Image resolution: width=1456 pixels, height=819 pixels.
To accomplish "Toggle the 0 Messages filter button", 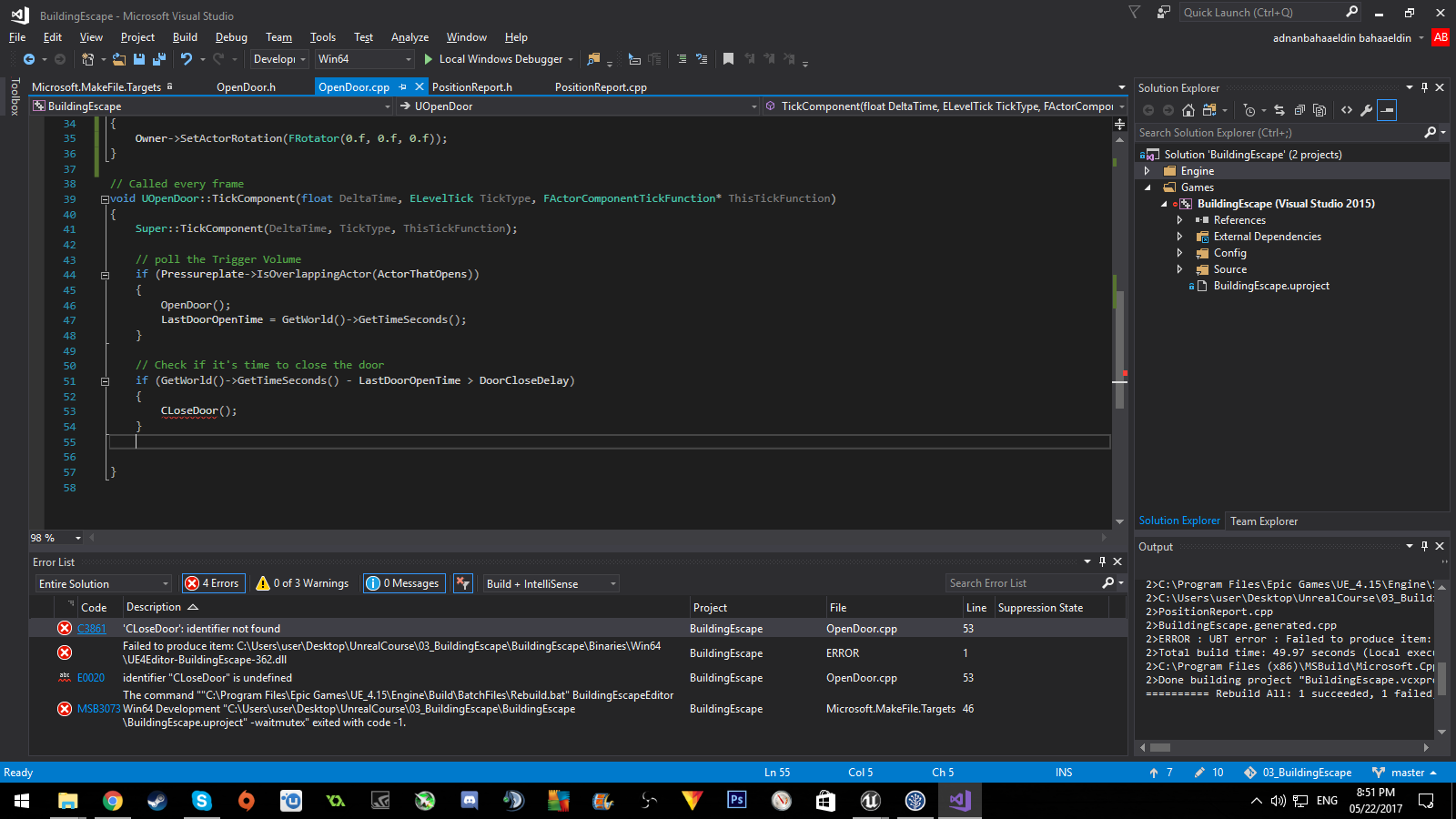I will pos(404,583).
